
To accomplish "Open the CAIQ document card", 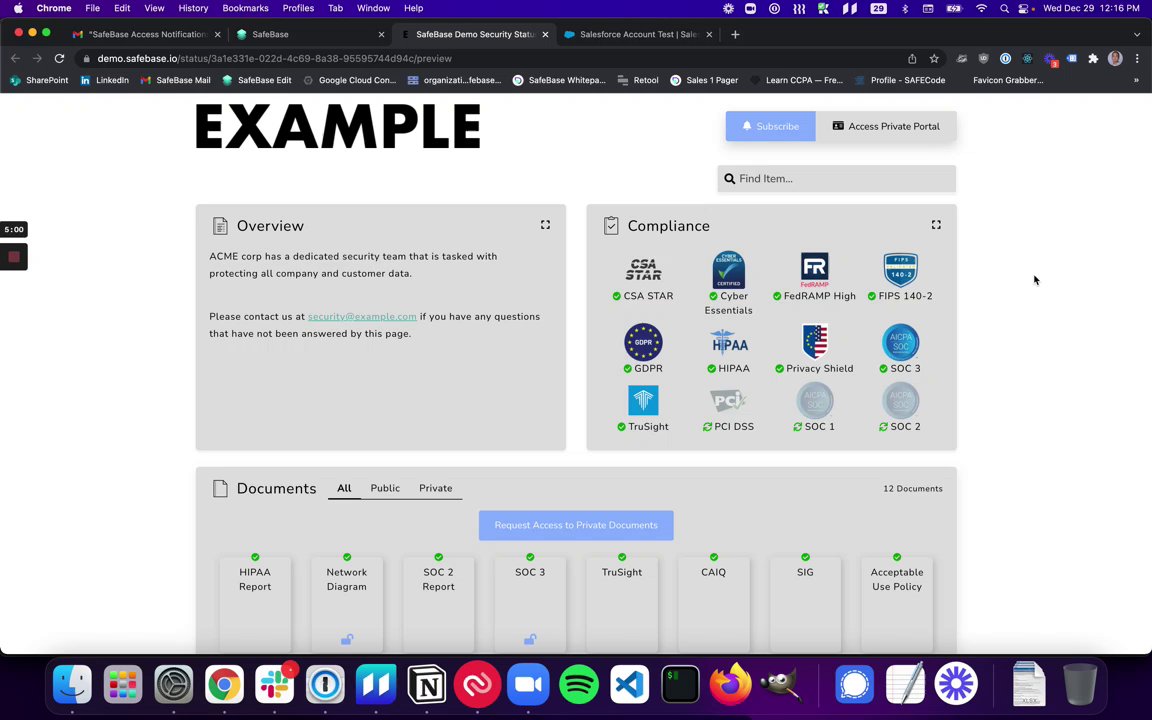I will (713, 604).
